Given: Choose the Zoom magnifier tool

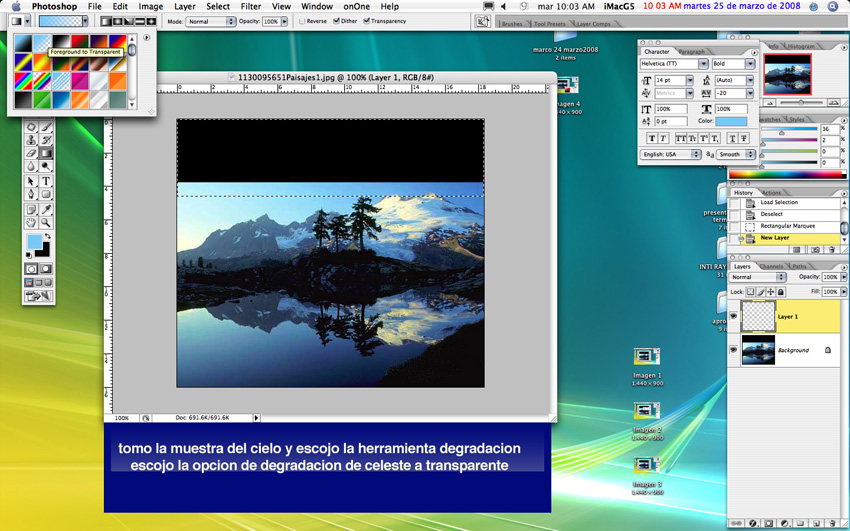Looking at the screenshot, I should [x=46, y=223].
